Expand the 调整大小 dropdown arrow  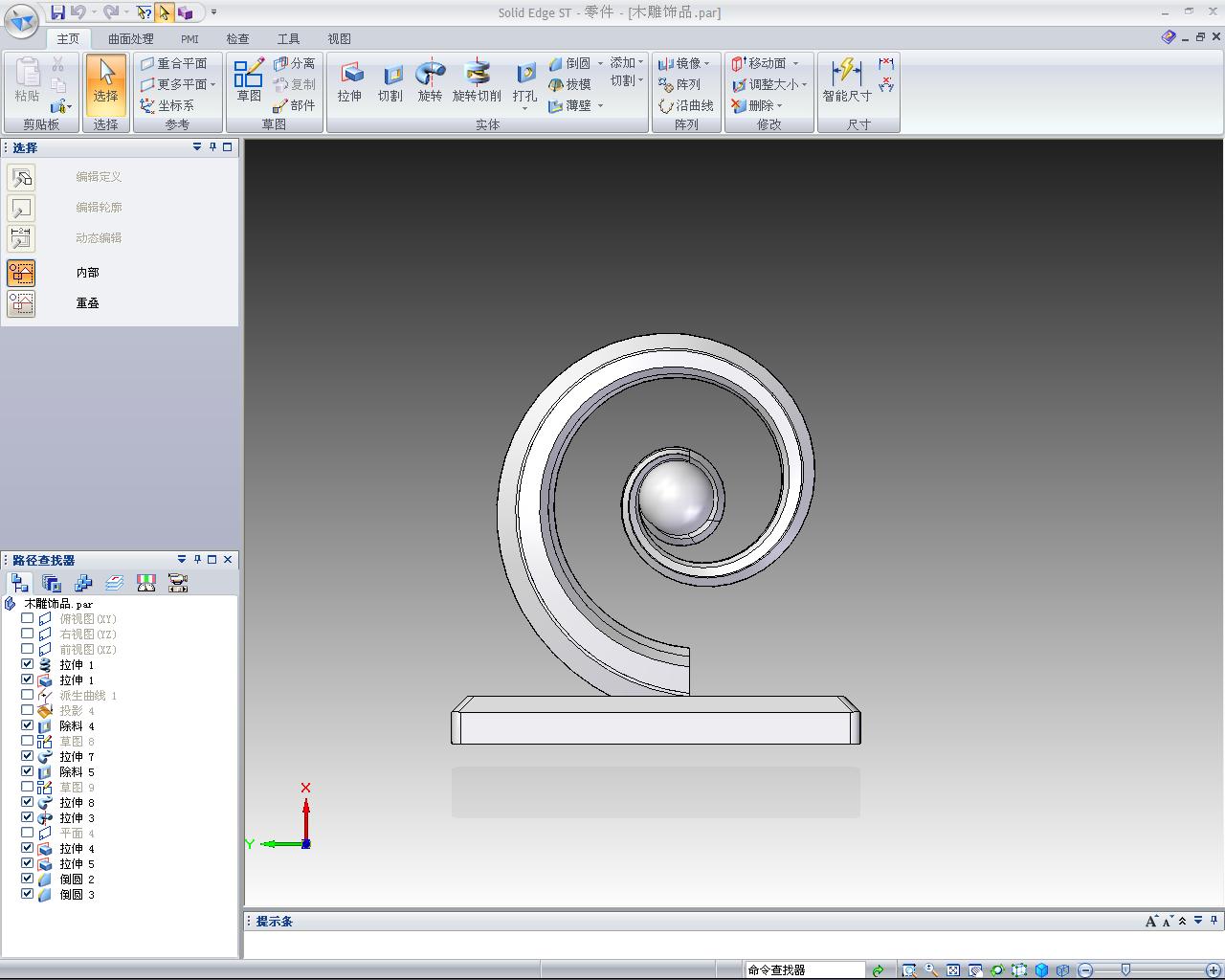pyautogui.click(x=804, y=84)
